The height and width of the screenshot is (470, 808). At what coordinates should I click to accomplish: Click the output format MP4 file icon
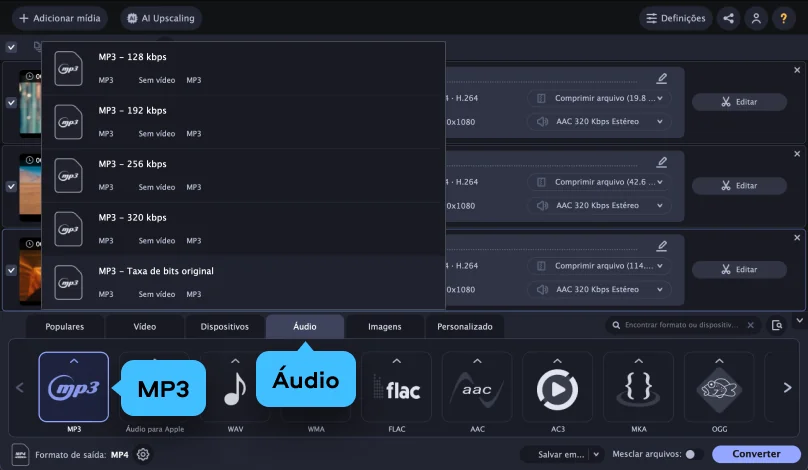click(x=20, y=455)
